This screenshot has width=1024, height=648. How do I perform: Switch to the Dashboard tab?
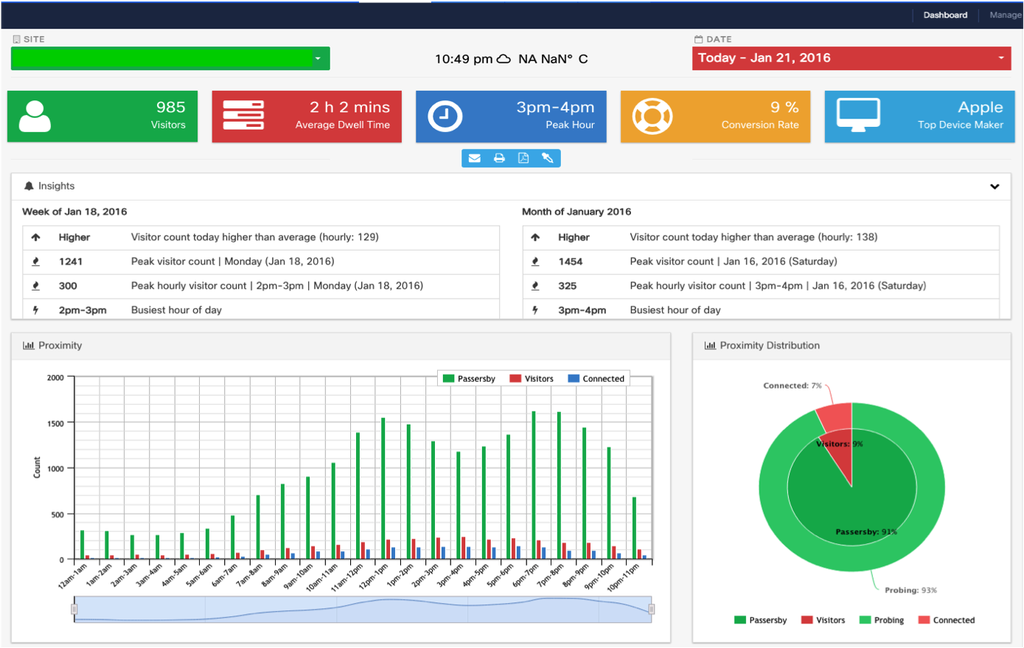(945, 15)
